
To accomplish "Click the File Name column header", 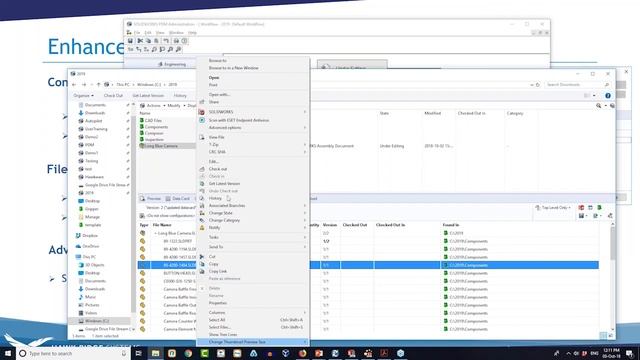I will pos(162,225).
